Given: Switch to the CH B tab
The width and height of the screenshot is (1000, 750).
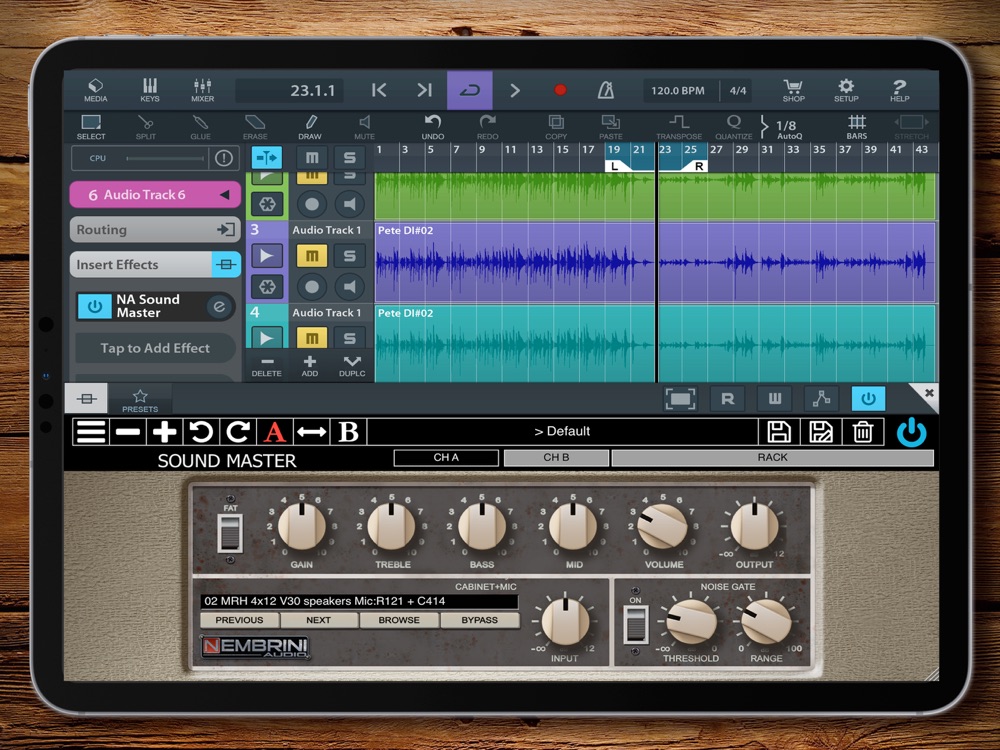Looking at the screenshot, I should pyautogui.click(x=556, y=457).
